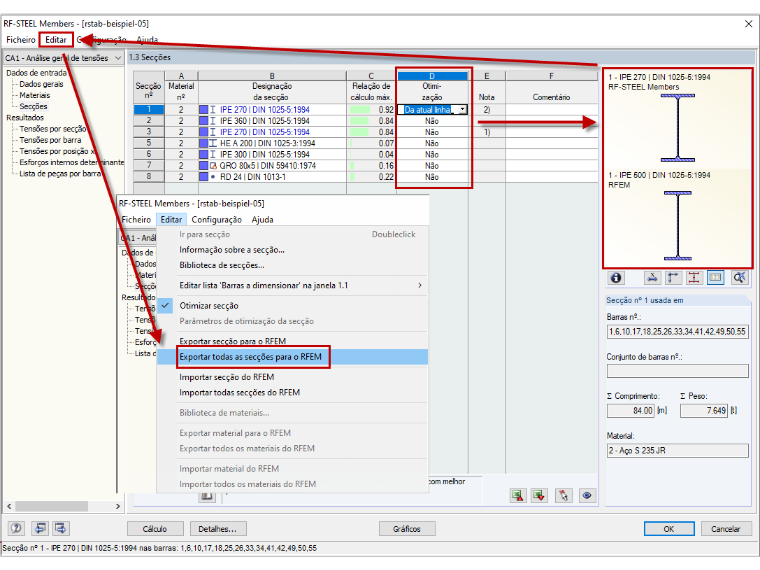The height and width of the screenshot is (570, 760).
Task: Confirm with the OK button
Action: [x=669, y=529]
